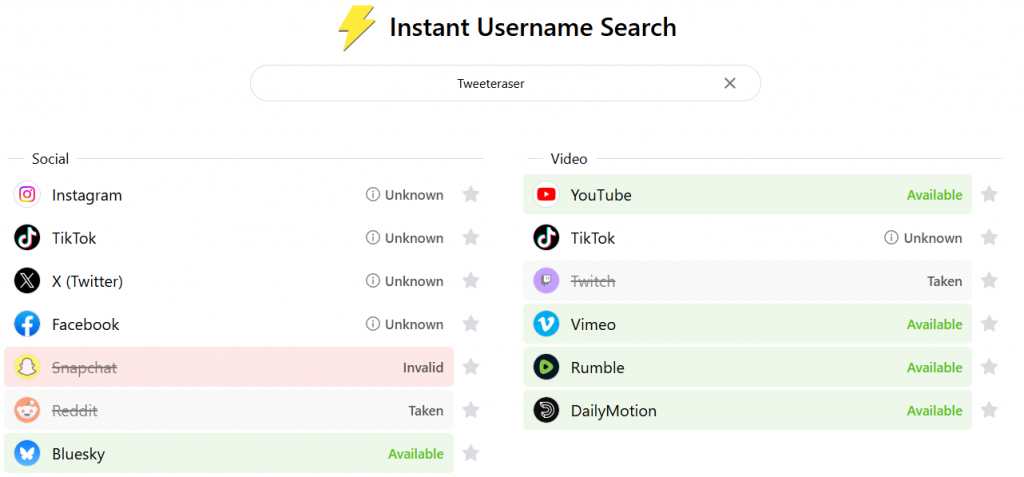
Task: Click the Snapchat ghost icon
Action: 27,368
